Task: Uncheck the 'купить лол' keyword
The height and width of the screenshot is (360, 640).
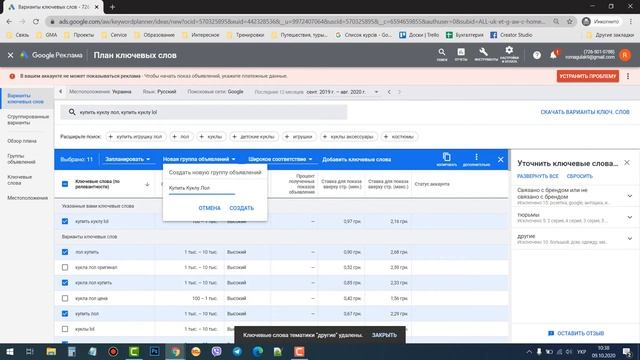Action: (x=65, y=313)
